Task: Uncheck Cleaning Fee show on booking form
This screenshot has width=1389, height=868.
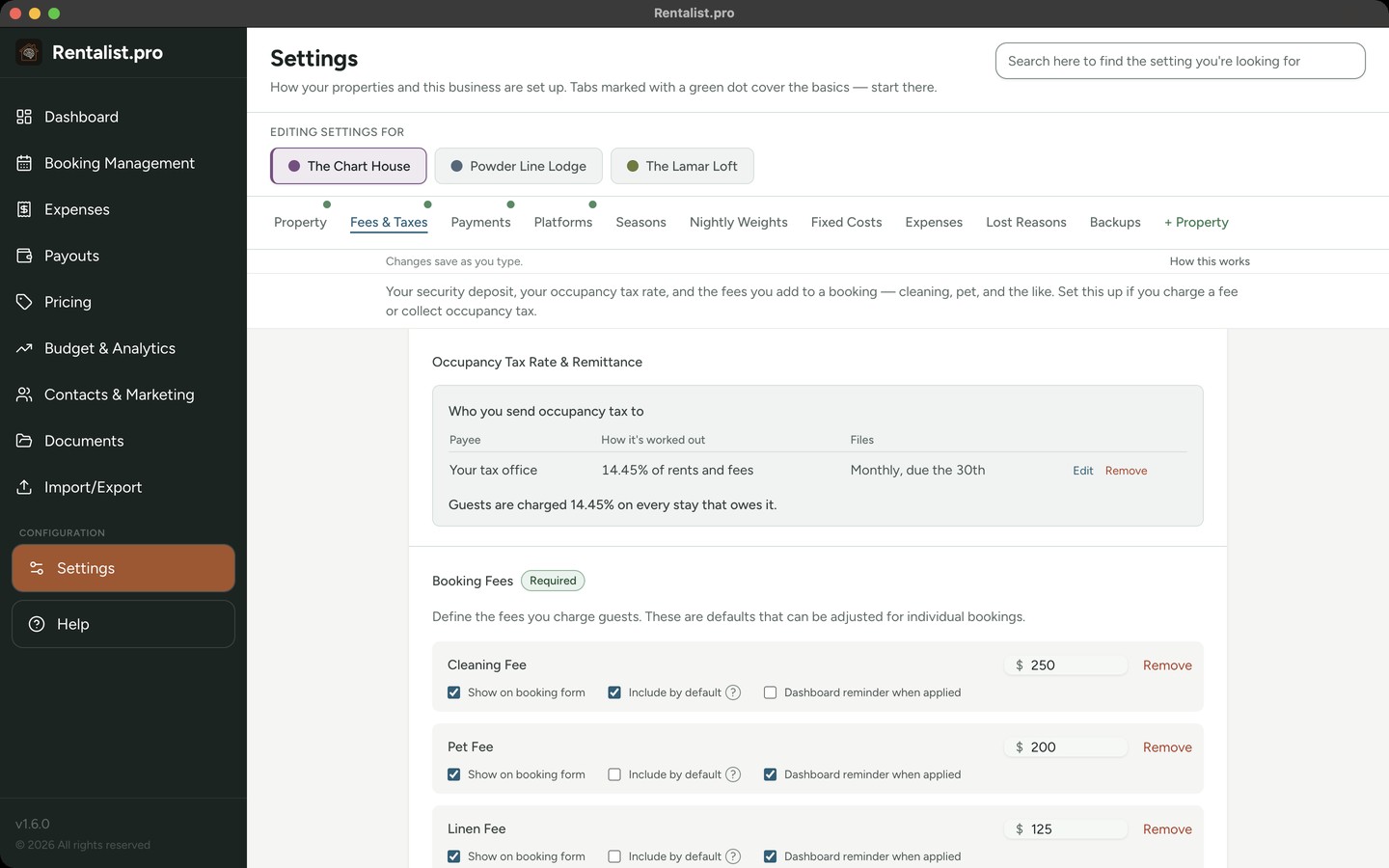Action: (x=453, y=692)
